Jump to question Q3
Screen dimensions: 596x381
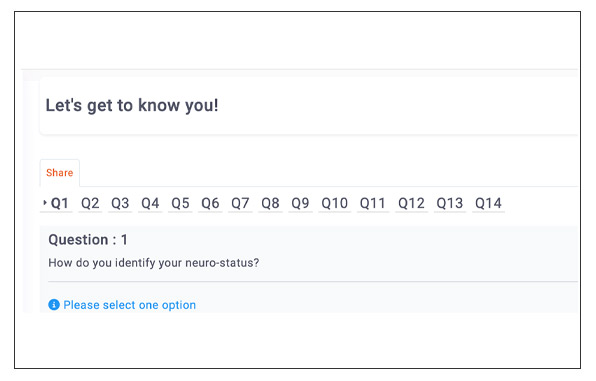[x=120, y=203]
